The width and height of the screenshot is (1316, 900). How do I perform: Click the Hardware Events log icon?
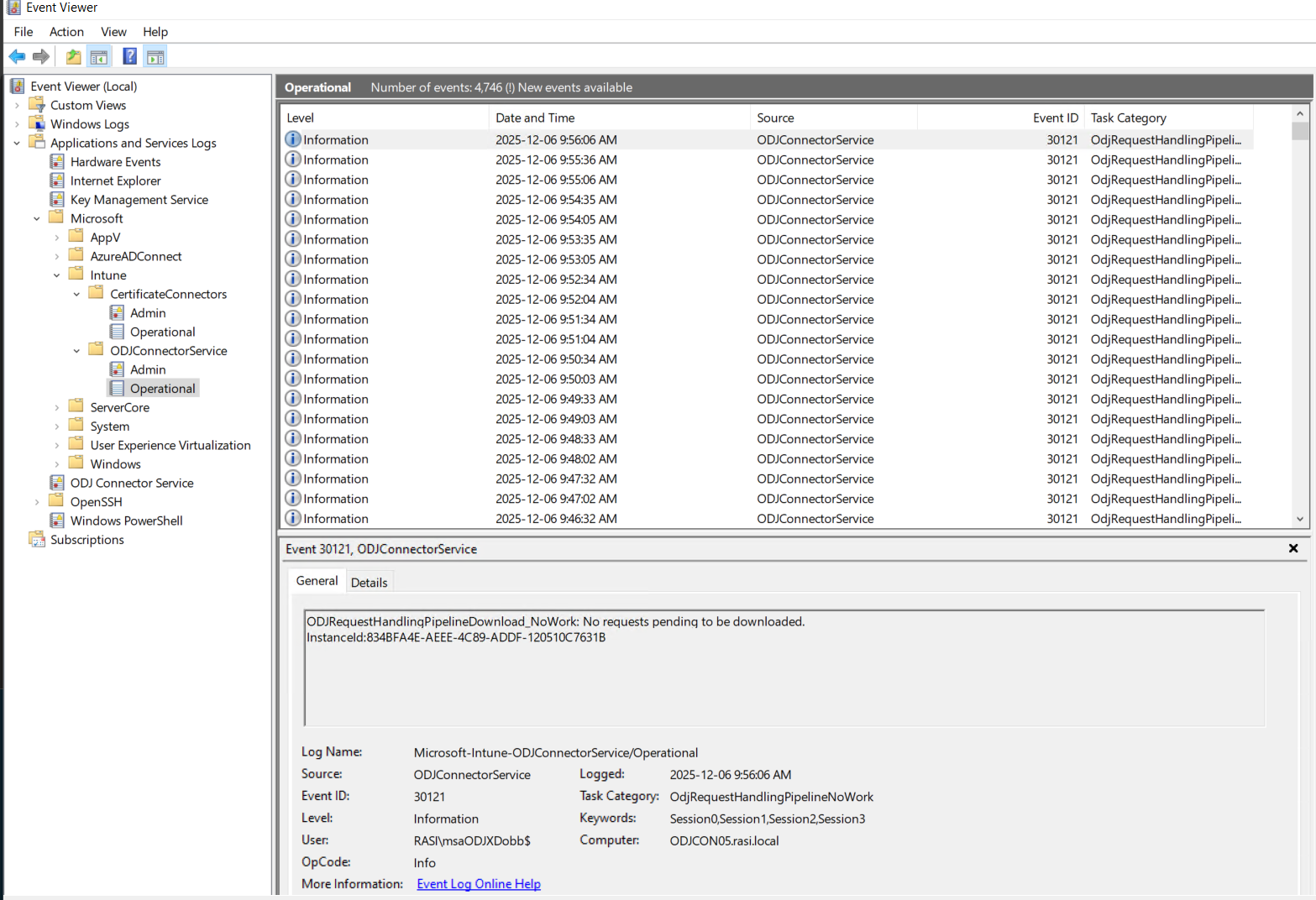click(x=57, y=161)
